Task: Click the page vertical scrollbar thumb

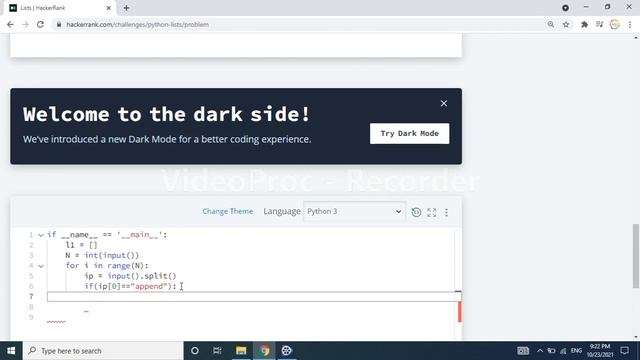Action: coord(636,256)
